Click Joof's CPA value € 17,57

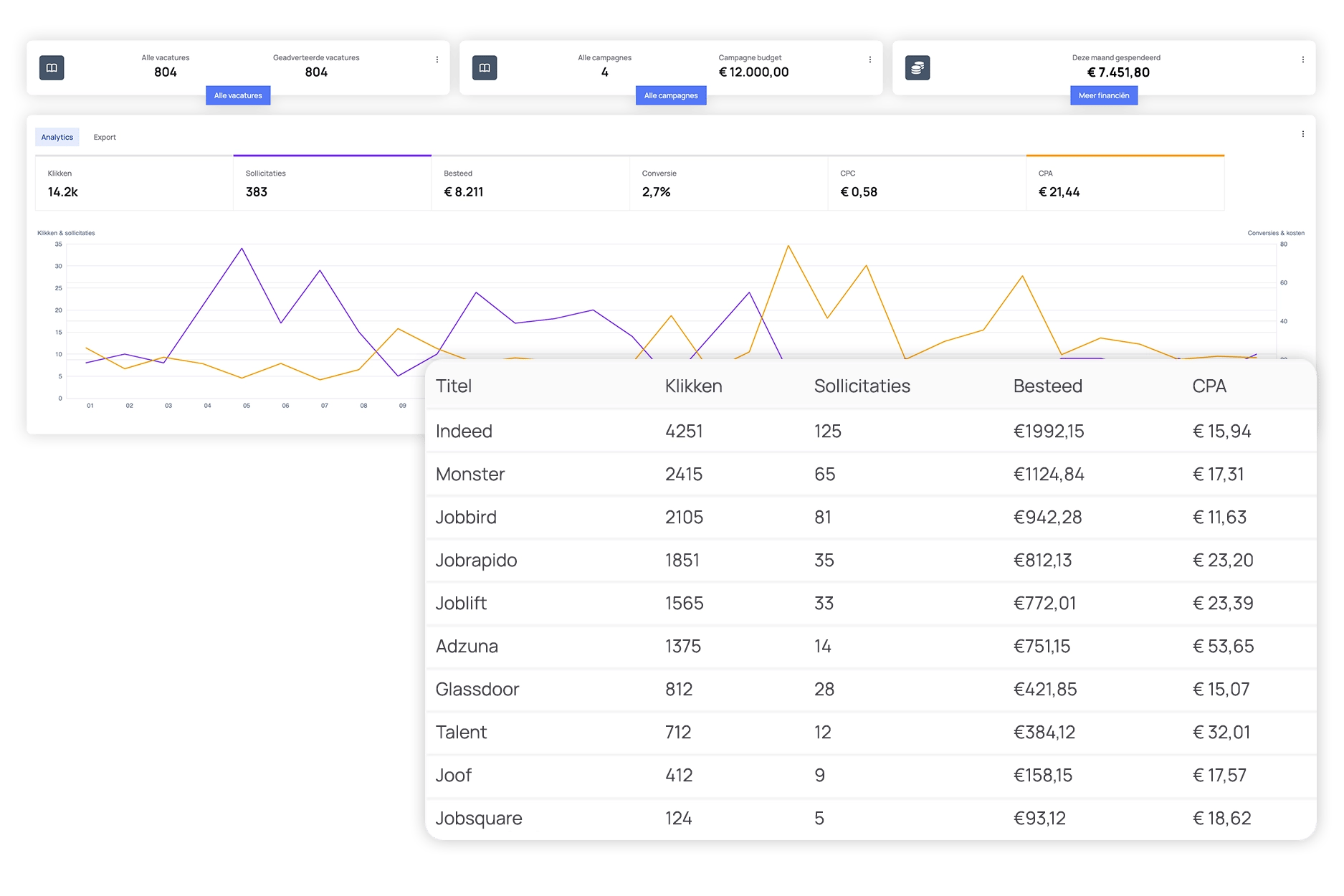[x=1220, y=776]
